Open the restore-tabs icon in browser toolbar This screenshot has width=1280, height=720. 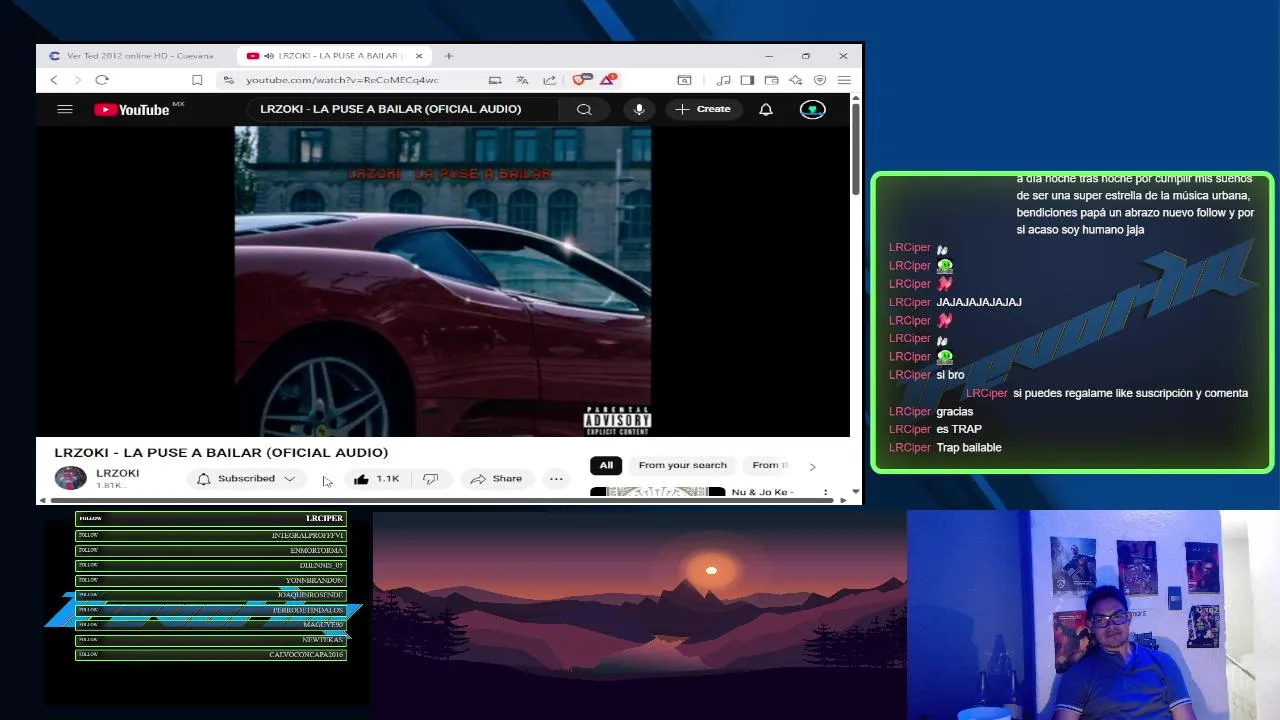[684, 80]
